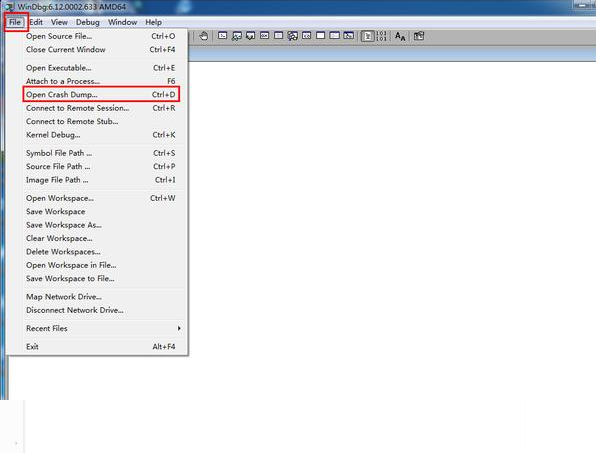Open the Call Stack window toolbar icon
Screen dimensions: 596x453
293,36
